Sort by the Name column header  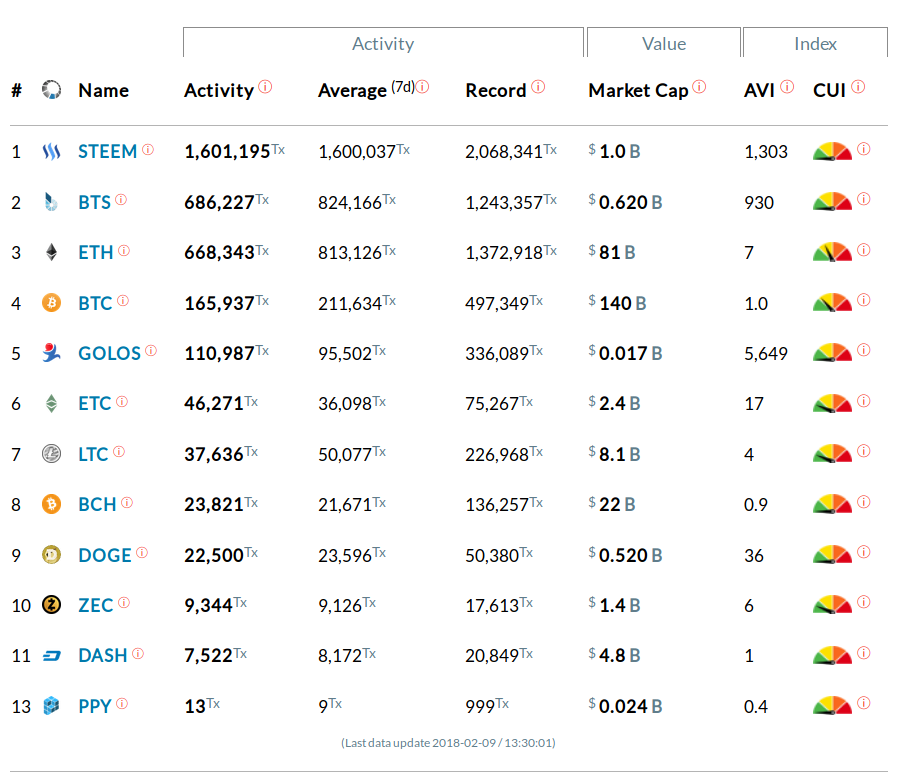(104, 90)
